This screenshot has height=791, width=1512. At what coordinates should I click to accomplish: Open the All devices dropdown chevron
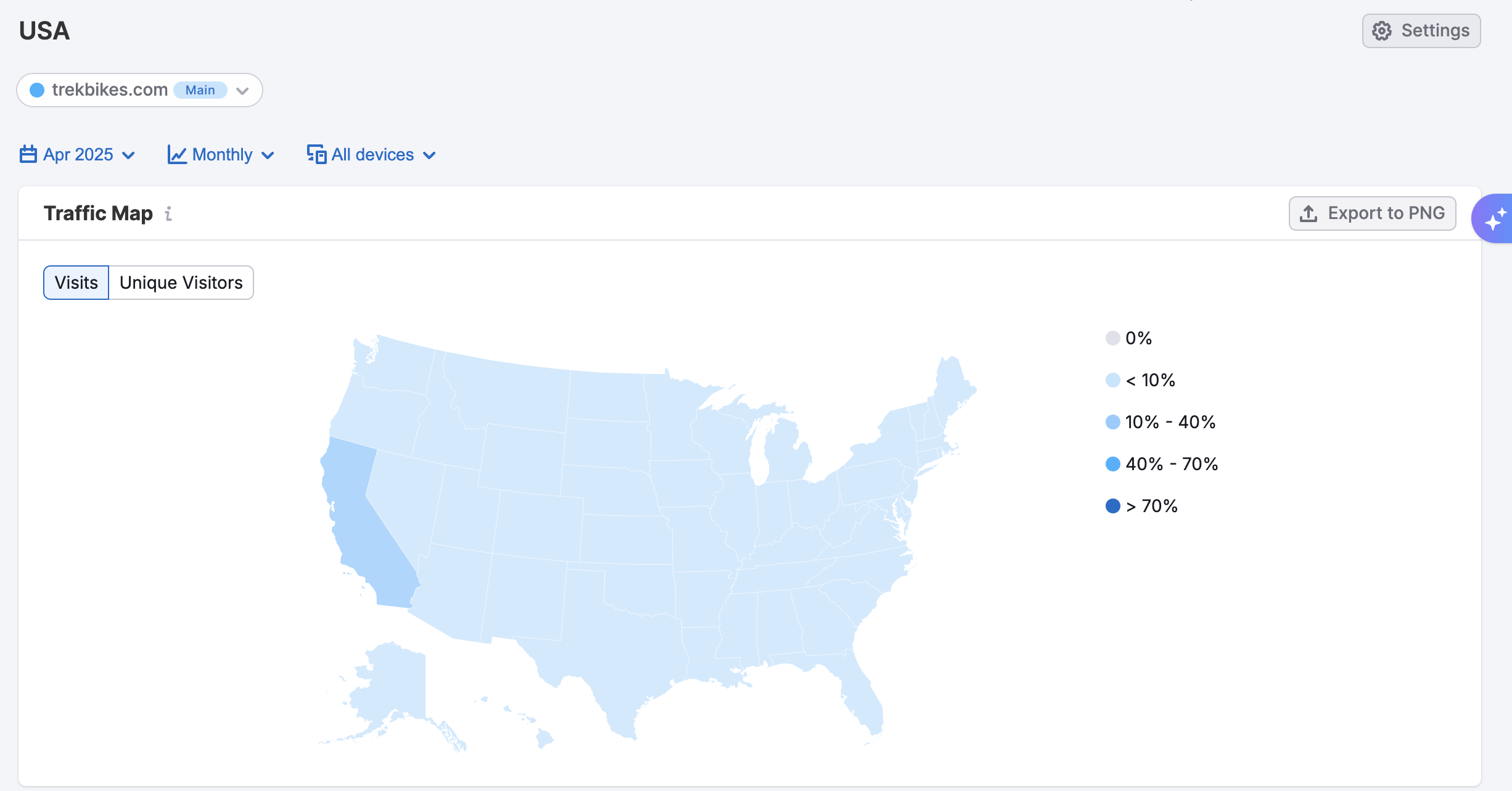[x=430, y=155]
